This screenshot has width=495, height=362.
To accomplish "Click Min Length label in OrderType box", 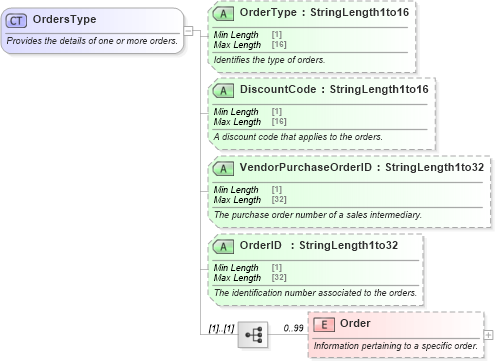I will pos(236,35).
